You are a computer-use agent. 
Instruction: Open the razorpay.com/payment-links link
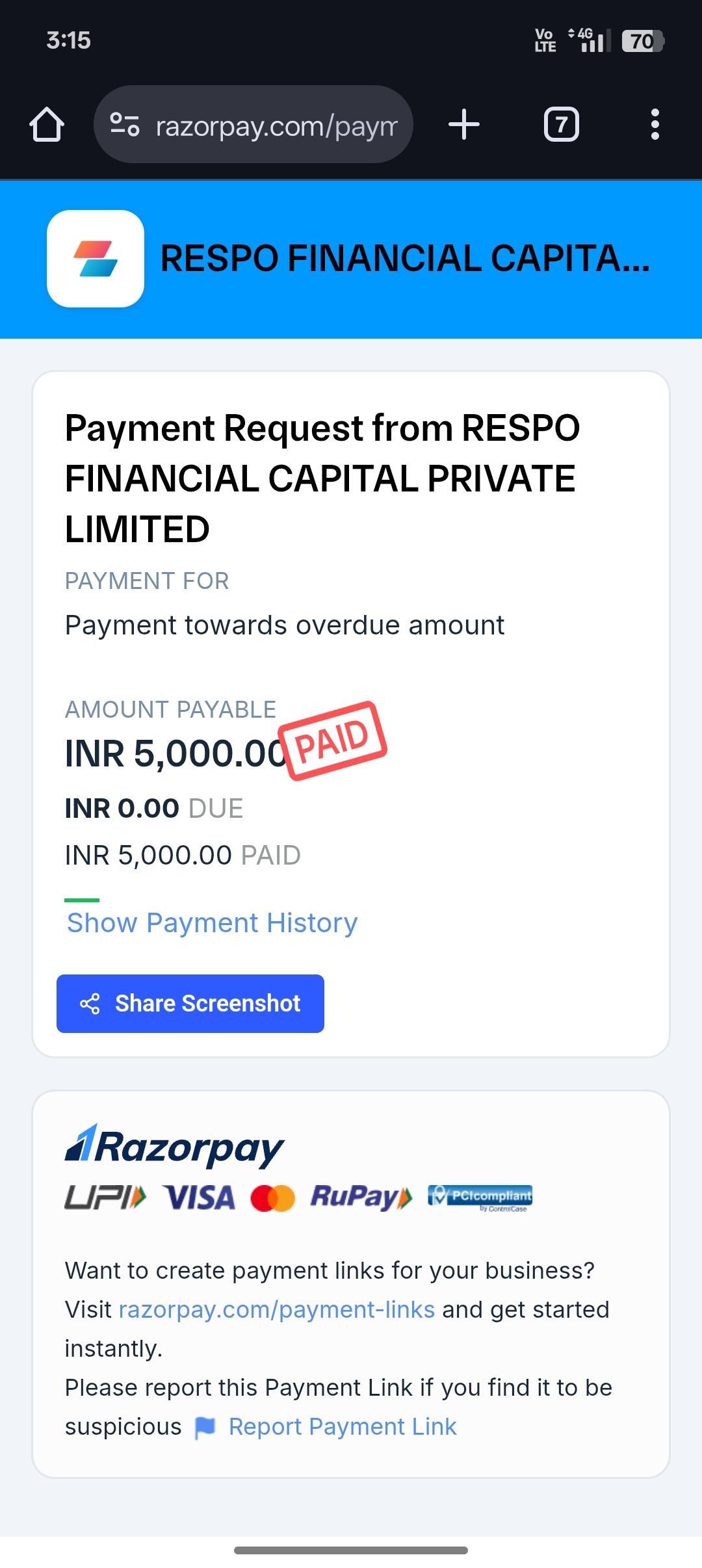tap(276, 1309)
